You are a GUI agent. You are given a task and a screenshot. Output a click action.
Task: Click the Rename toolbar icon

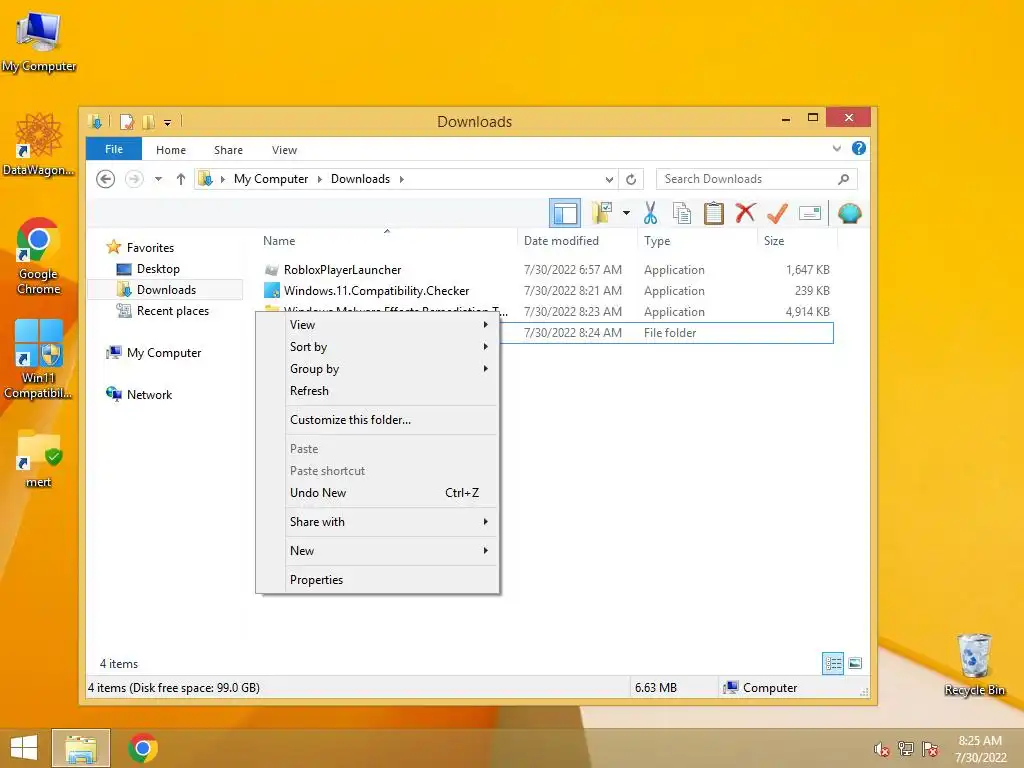[810, 213]
